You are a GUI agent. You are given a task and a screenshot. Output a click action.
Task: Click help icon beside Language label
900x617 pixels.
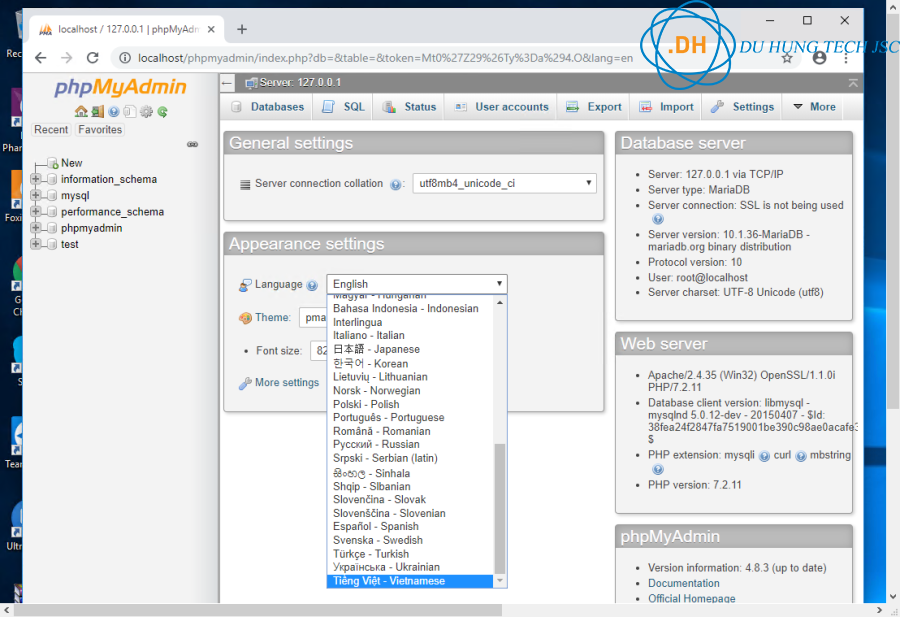click(312, 285)
